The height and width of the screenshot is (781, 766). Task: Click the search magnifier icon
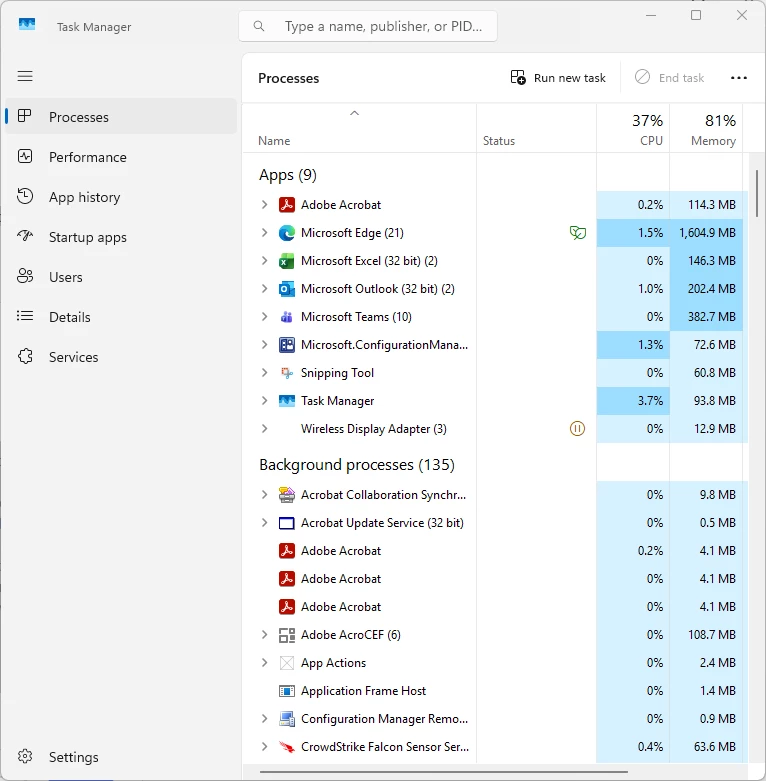259,26
